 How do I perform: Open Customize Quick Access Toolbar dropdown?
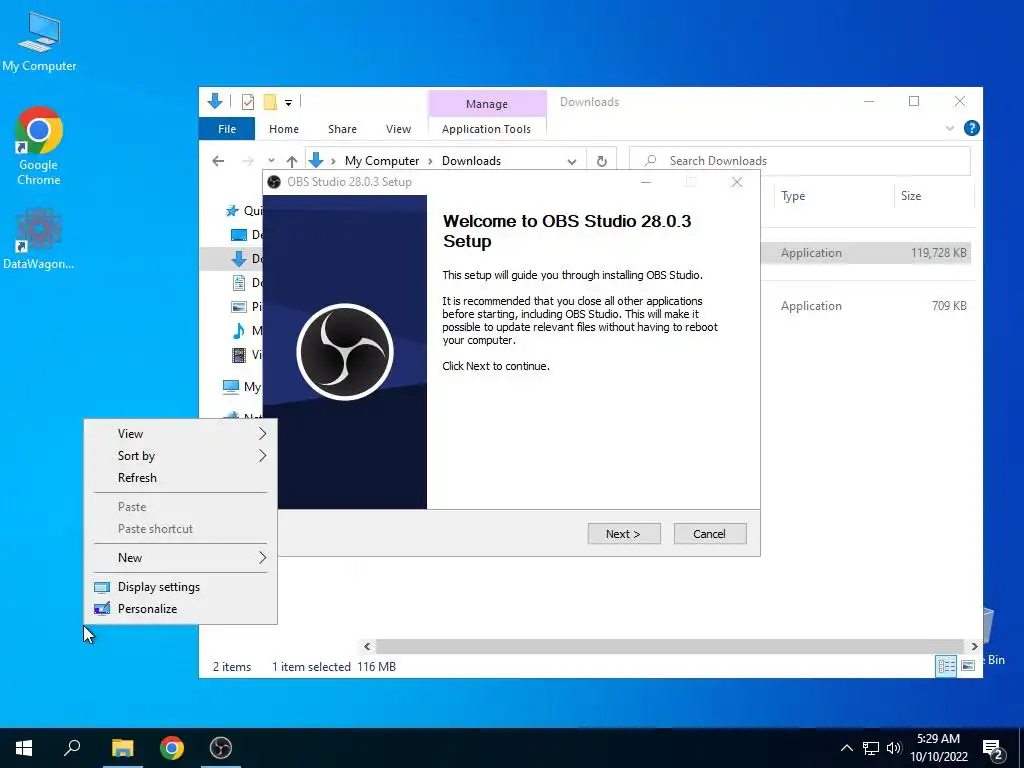(x=288, y=103)
